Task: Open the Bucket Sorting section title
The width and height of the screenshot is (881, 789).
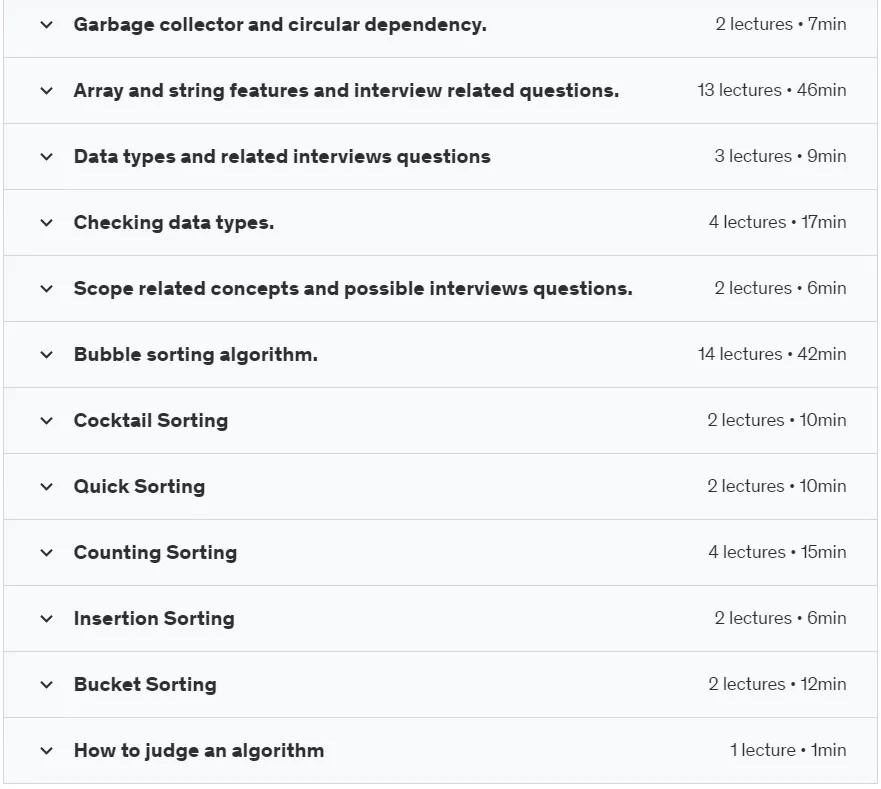Action: pos(145,684)
